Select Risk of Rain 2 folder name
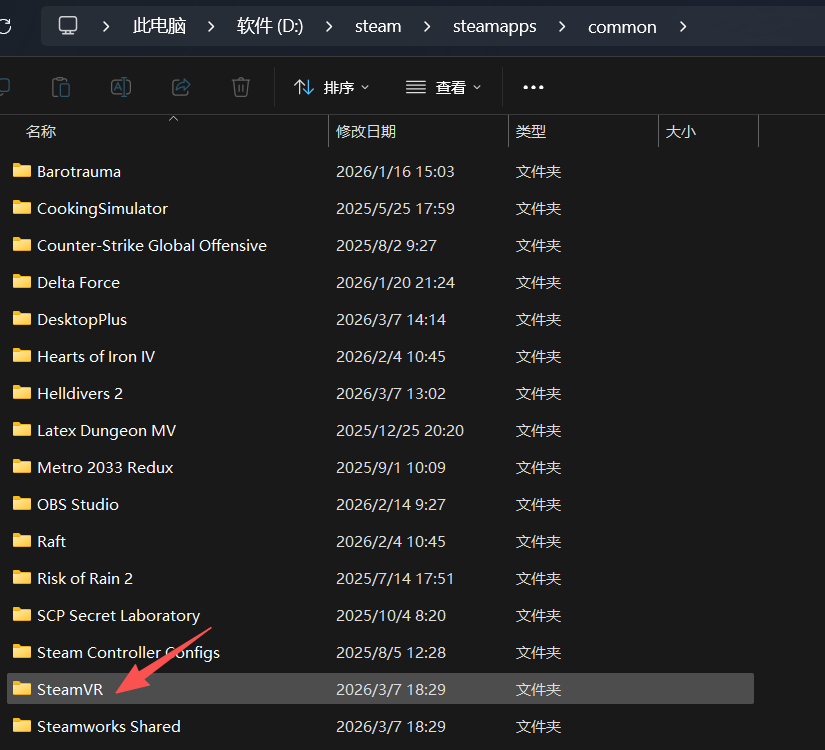The height and width of the screenshot is (750, 825). pyautogui.click(x=85, y=578)
